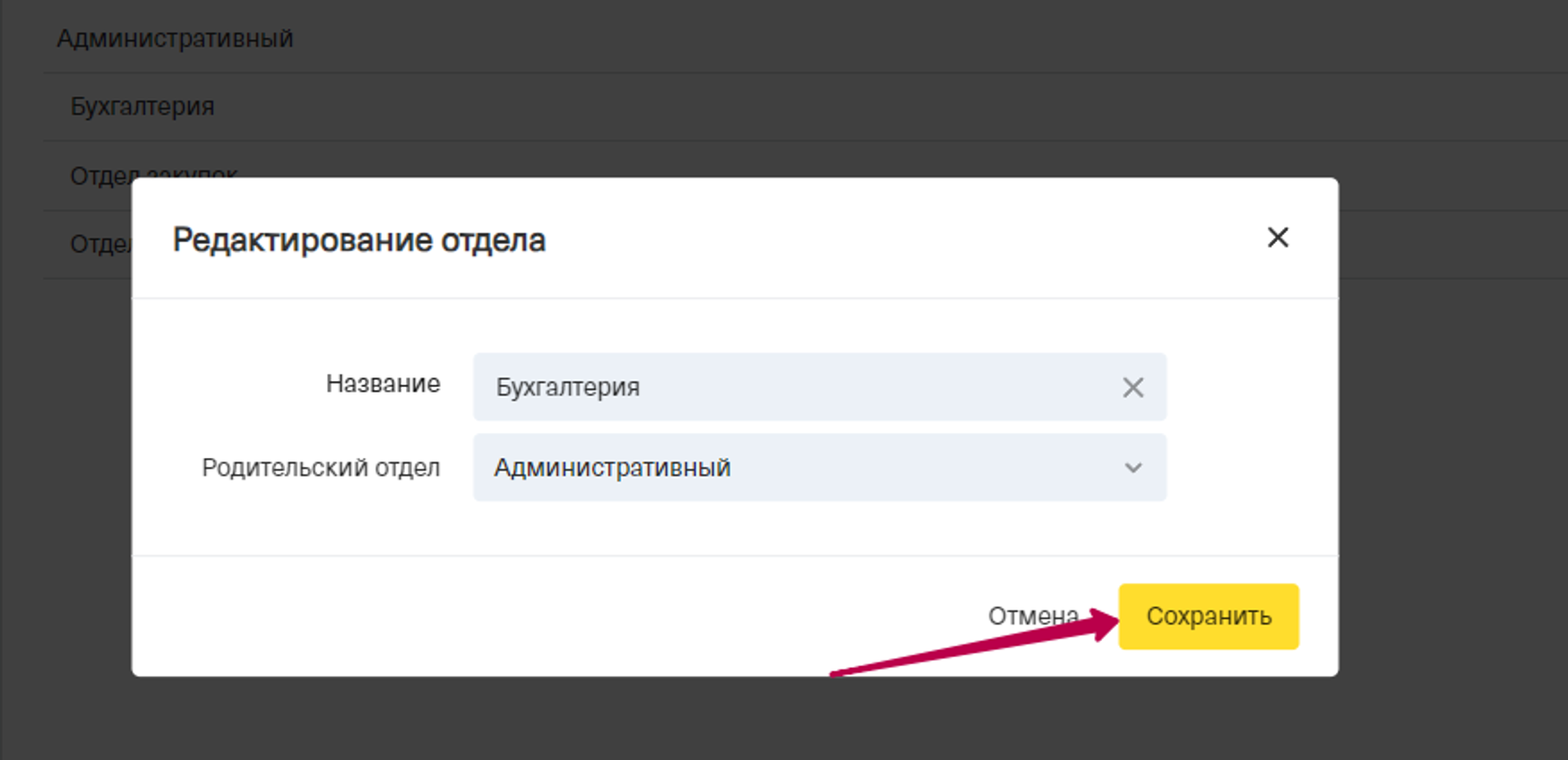1568x760 pixels.
Task: Expand the parent department chevron arrow
Action: click(x=1133, y=468)
